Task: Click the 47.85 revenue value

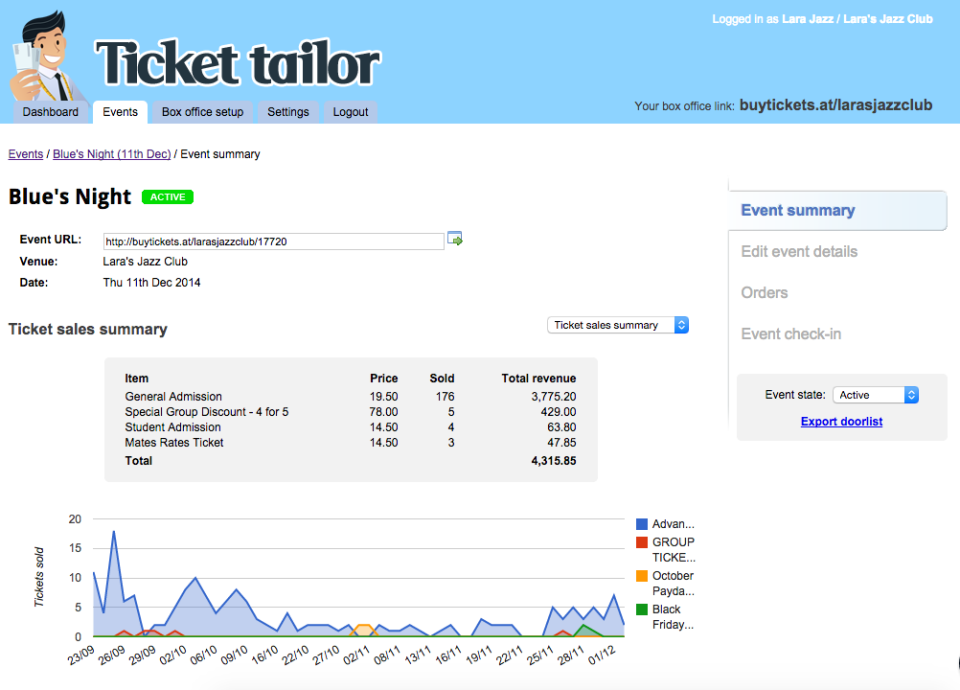Action: [x=561, y=443]
